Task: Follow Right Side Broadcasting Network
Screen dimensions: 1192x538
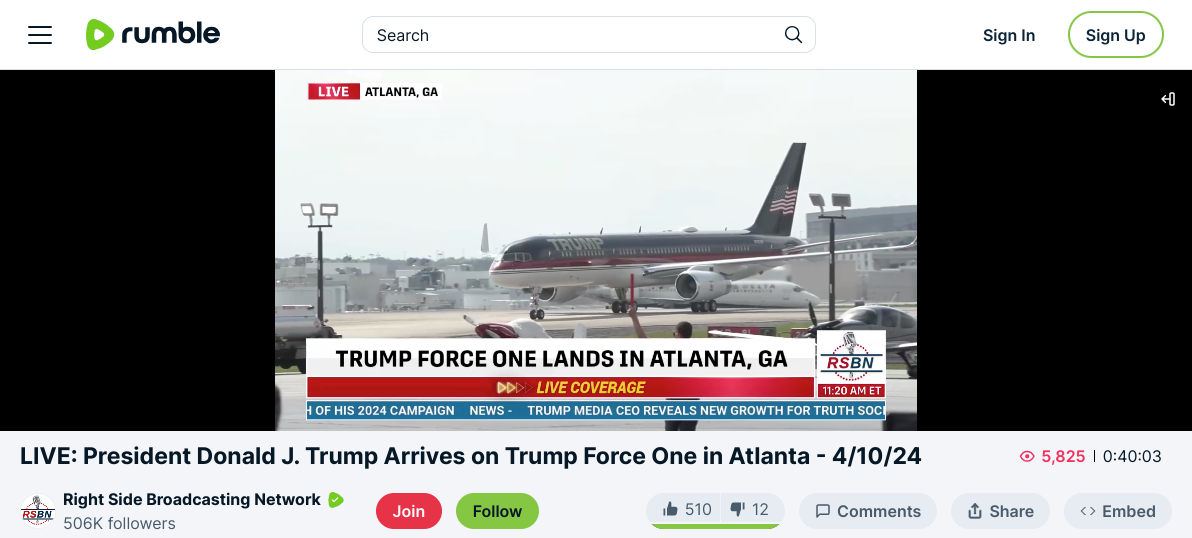Action: 497,511
